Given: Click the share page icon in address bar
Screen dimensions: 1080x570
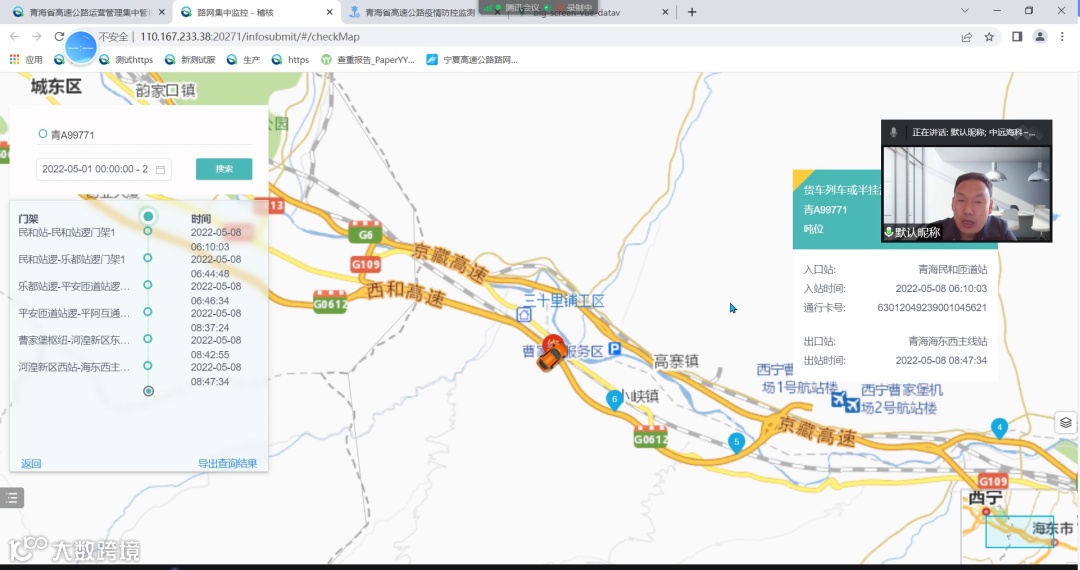Looking at the screenshot, I should click(x=966, y=37).
